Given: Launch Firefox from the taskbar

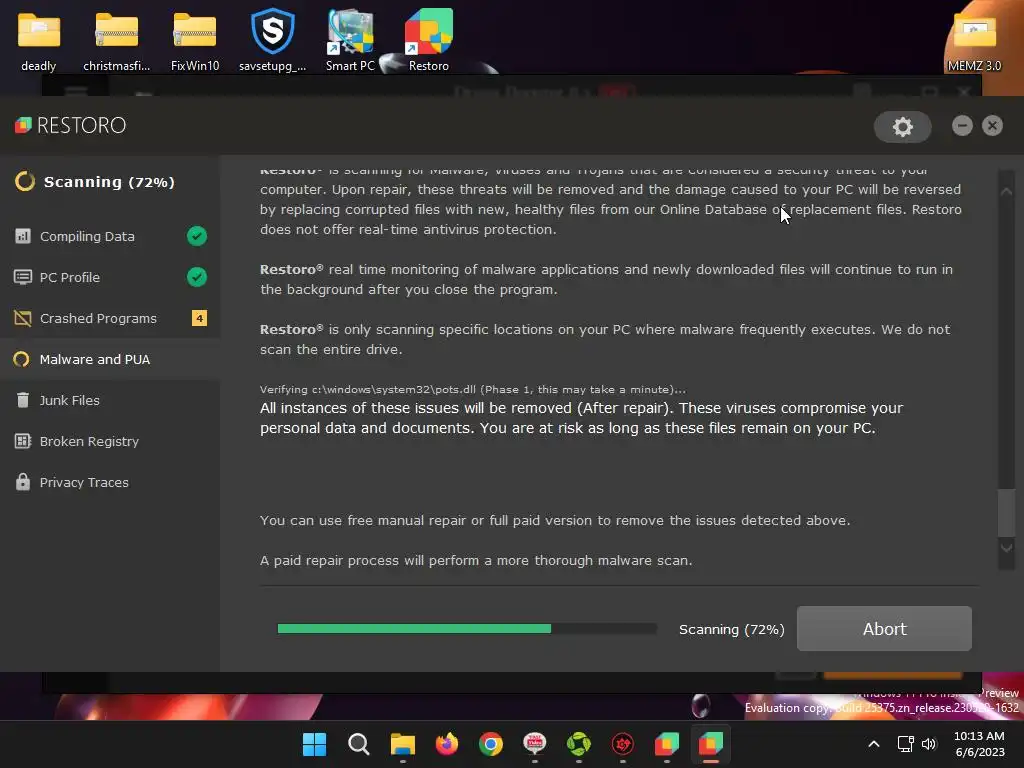Looking at the screenshot, I should point(447,744).
